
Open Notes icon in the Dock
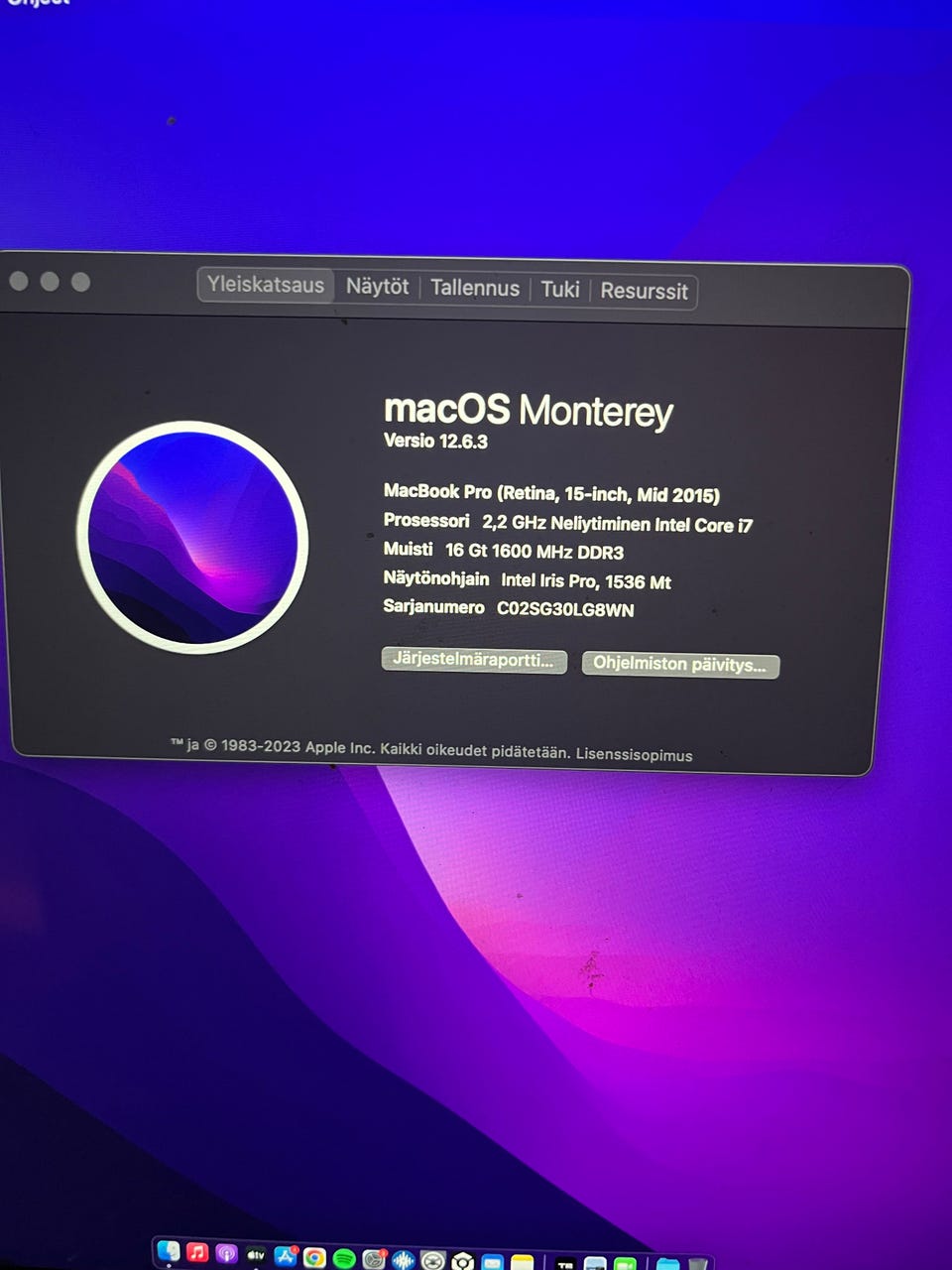pos(523,1262)
